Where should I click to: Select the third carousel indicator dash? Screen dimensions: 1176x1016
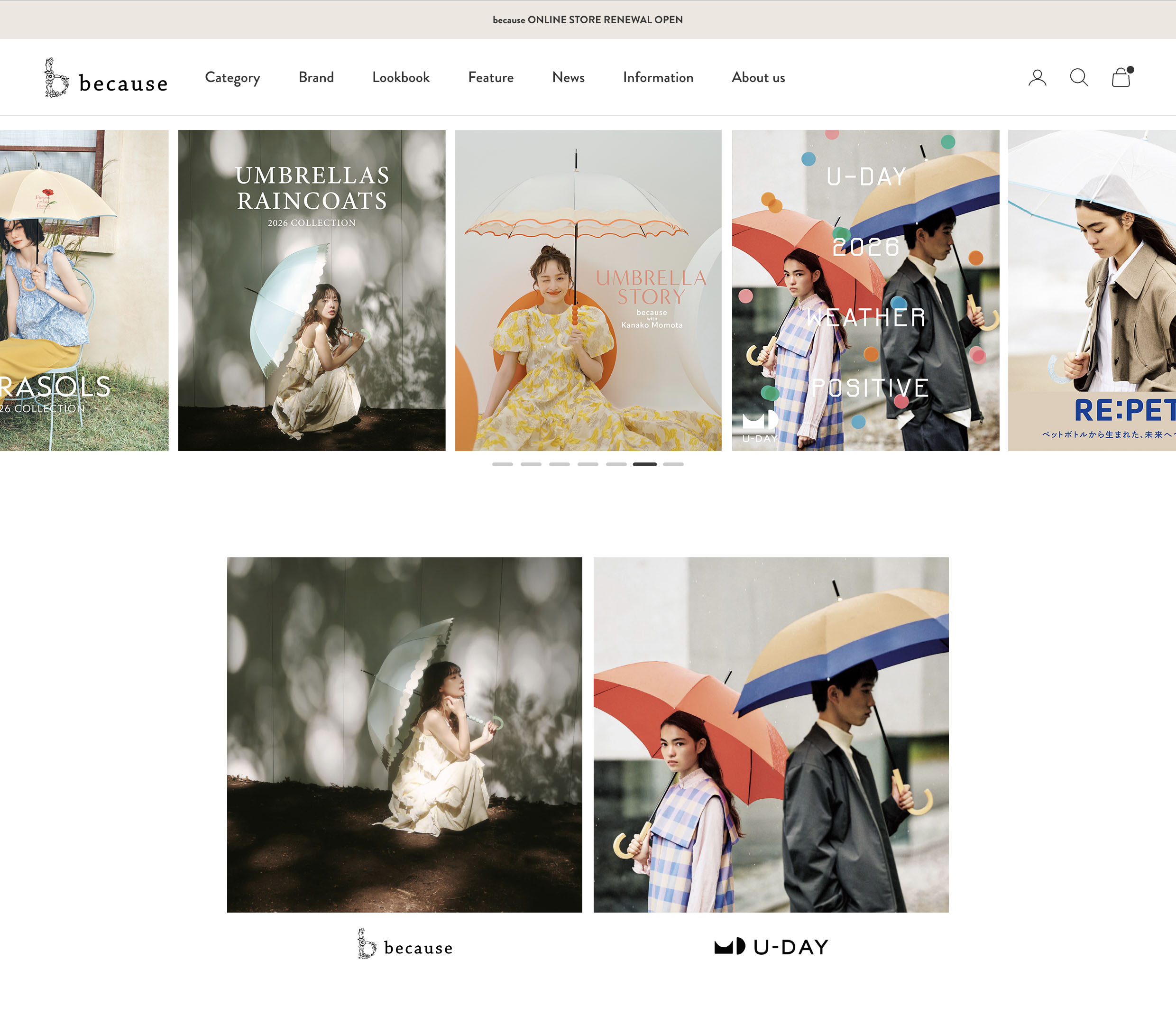[x=559, y=464]
